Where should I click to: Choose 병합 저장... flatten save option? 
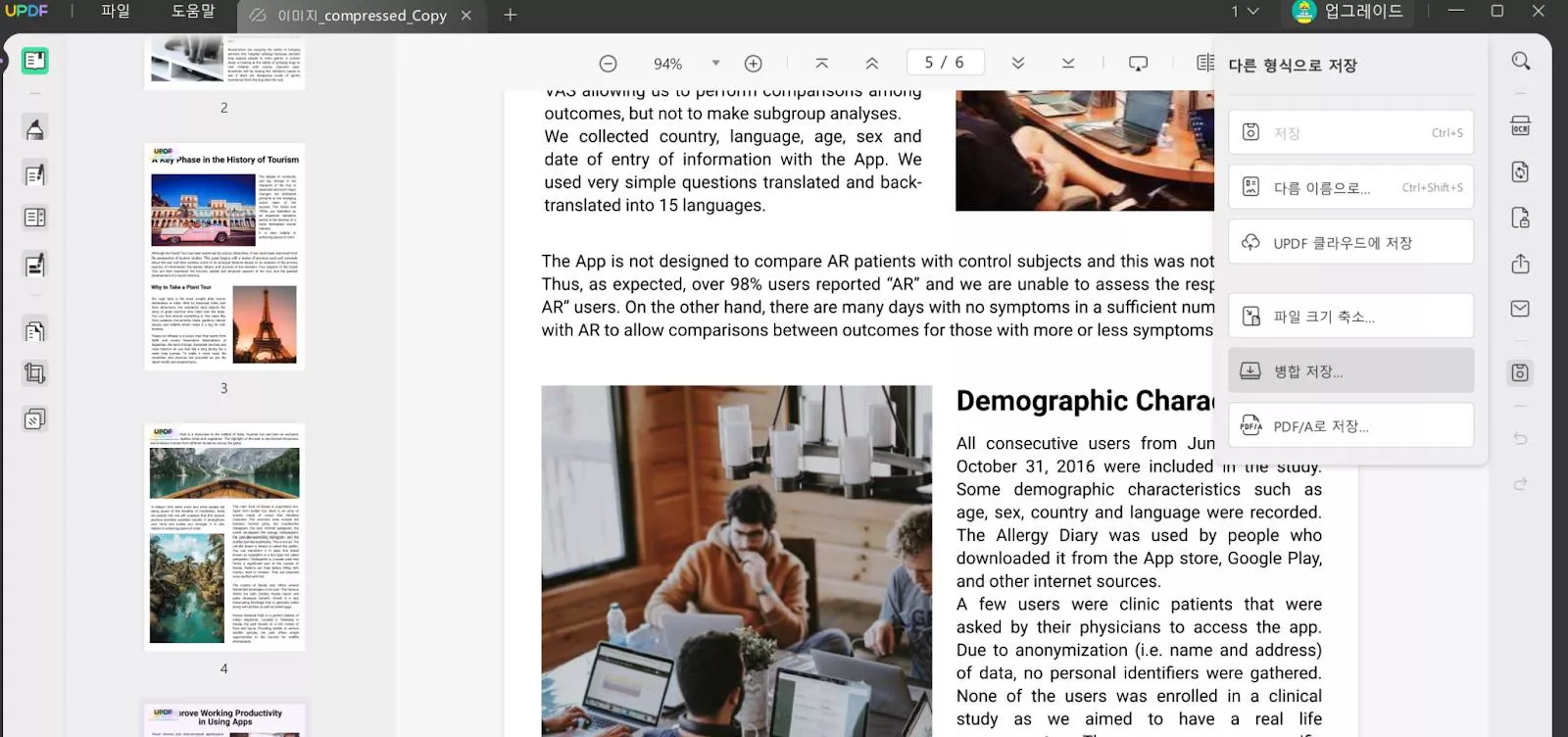1350,370
